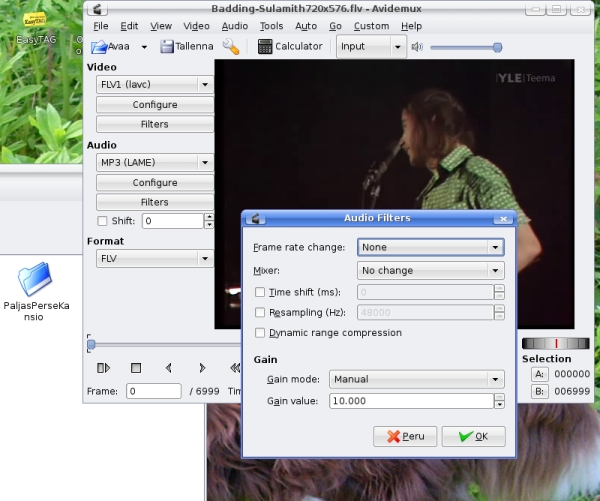Screen dimensions: 600x501
Task: Expand the Avaa recent files arrow
Action: (144, 47)
